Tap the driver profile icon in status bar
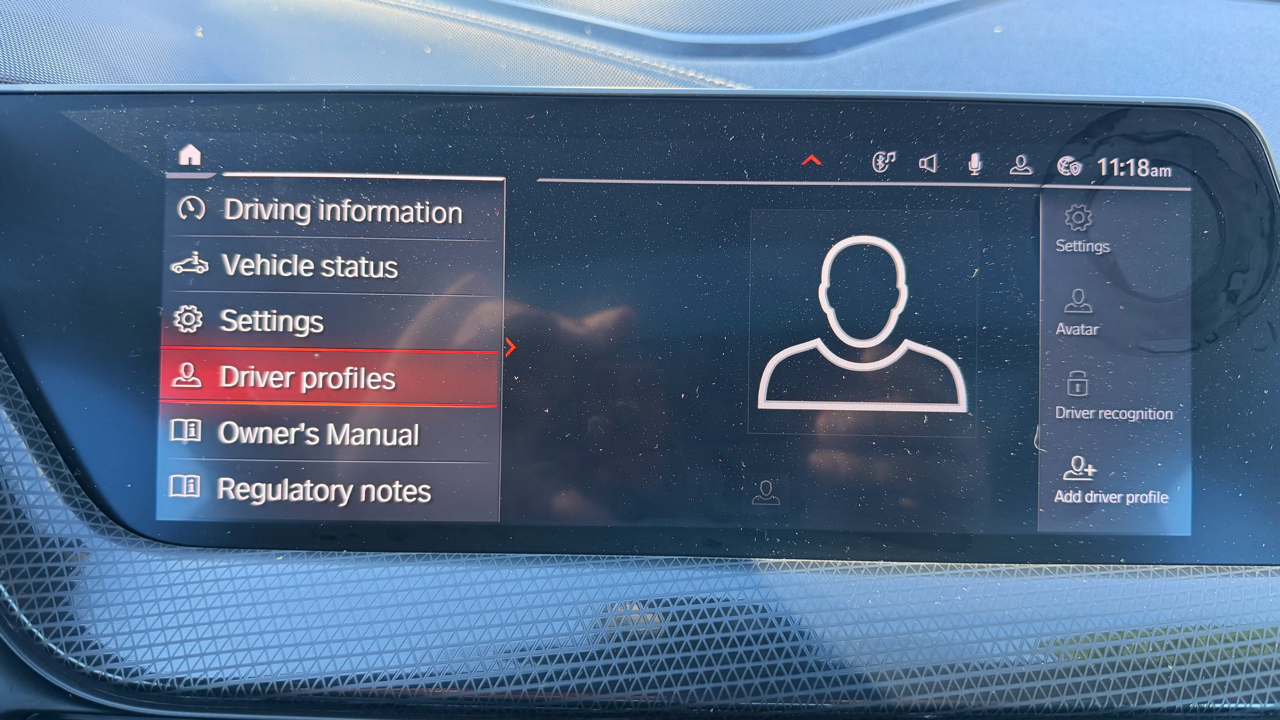 click(1020, 165)
